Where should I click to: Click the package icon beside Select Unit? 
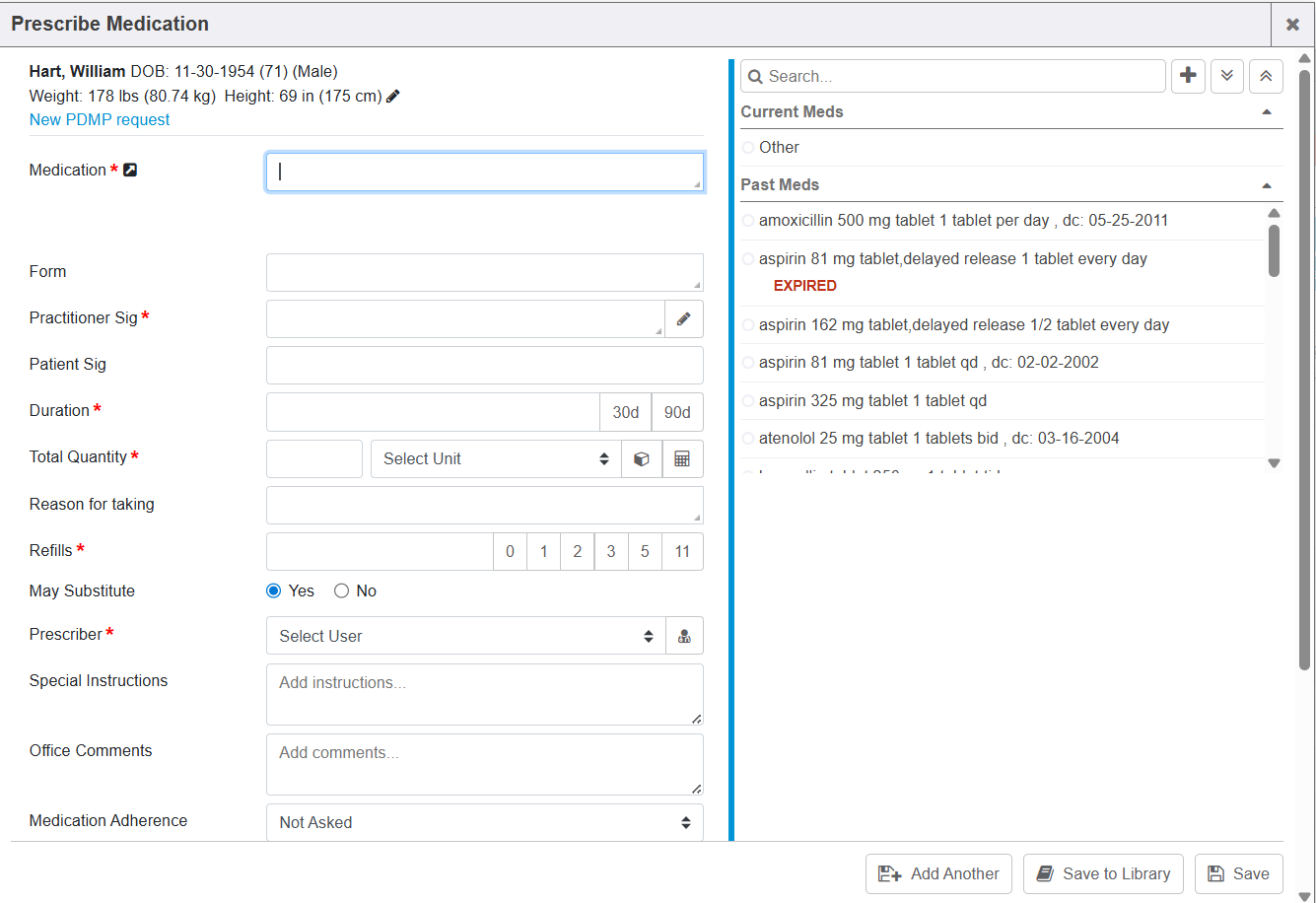click(x=642, y=459)
